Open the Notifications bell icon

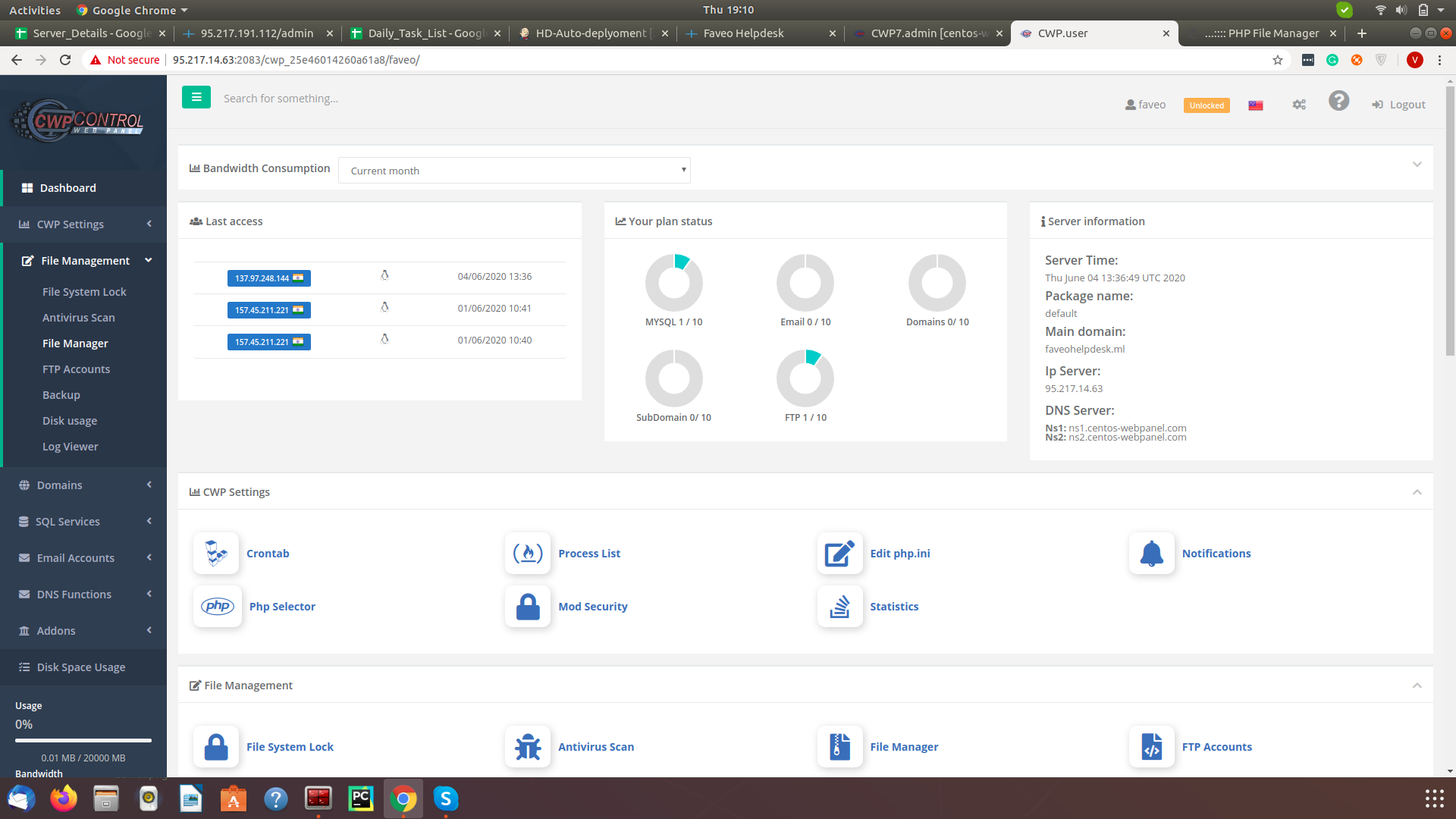(x=1151, y=554)
